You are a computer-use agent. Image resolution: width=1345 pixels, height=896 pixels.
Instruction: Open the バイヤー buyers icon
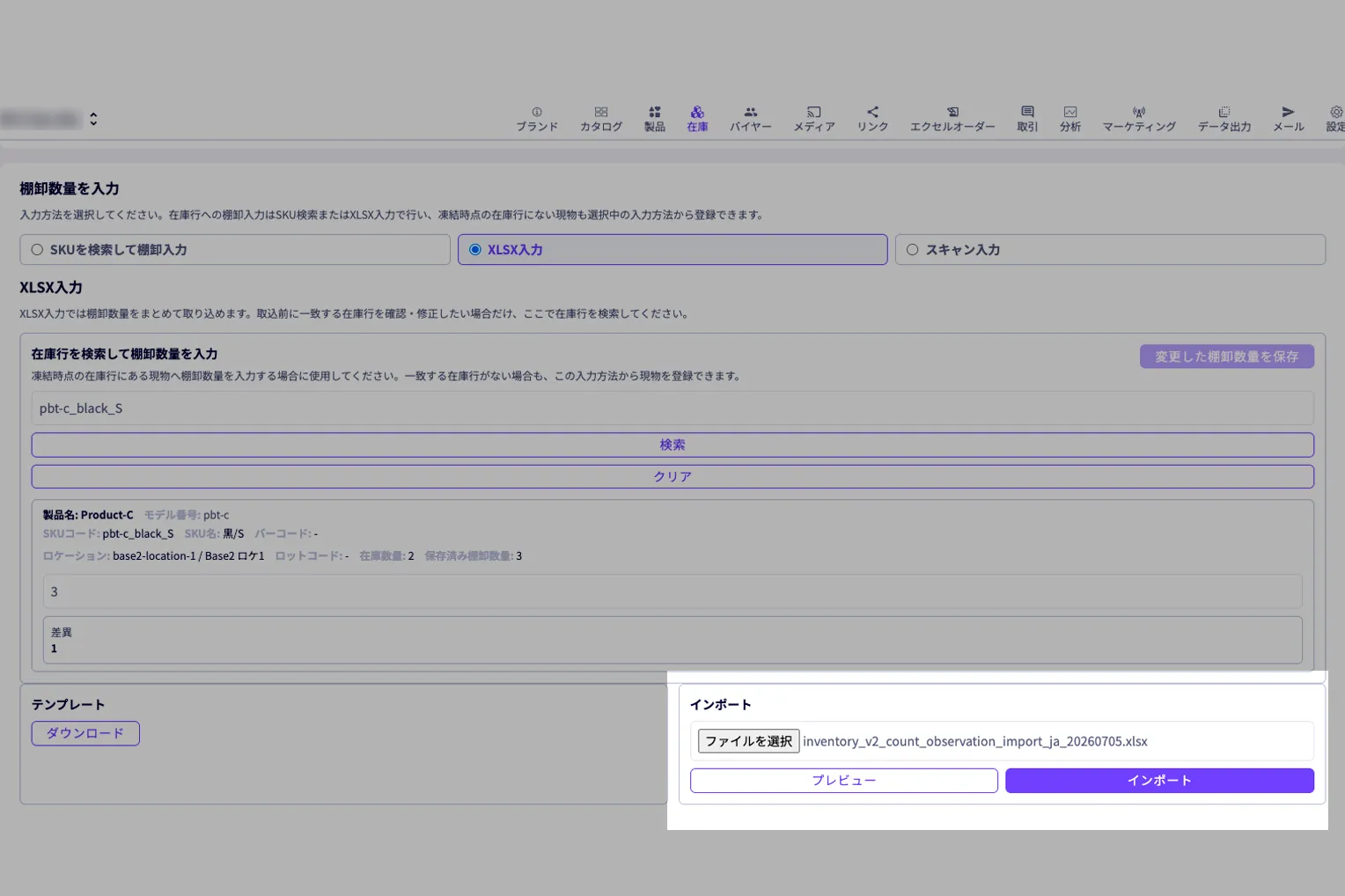pyautogui.click(x=751, y=112)
